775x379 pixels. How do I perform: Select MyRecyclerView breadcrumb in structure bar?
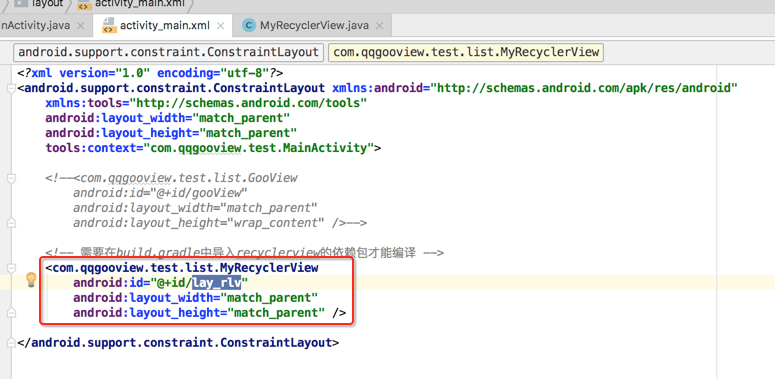[466, 52]
